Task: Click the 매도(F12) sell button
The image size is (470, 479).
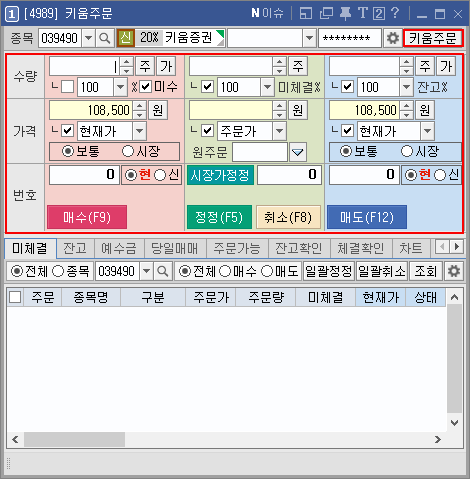Action: pos(367,217)
